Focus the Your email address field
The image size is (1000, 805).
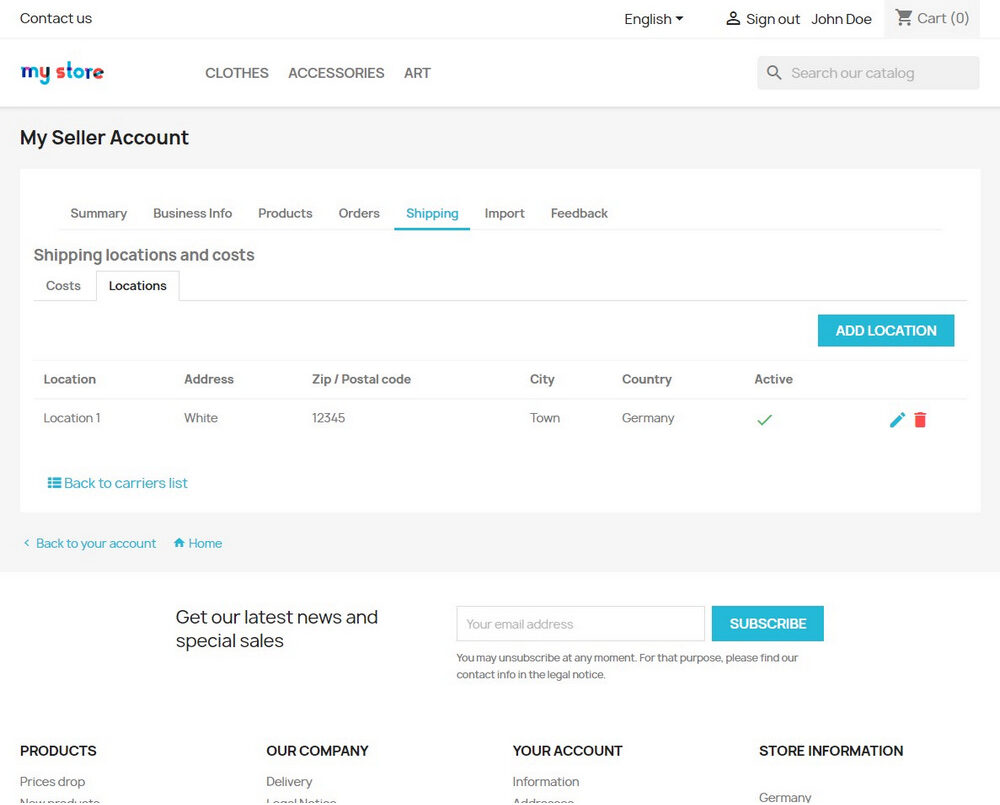coord(580,623)
